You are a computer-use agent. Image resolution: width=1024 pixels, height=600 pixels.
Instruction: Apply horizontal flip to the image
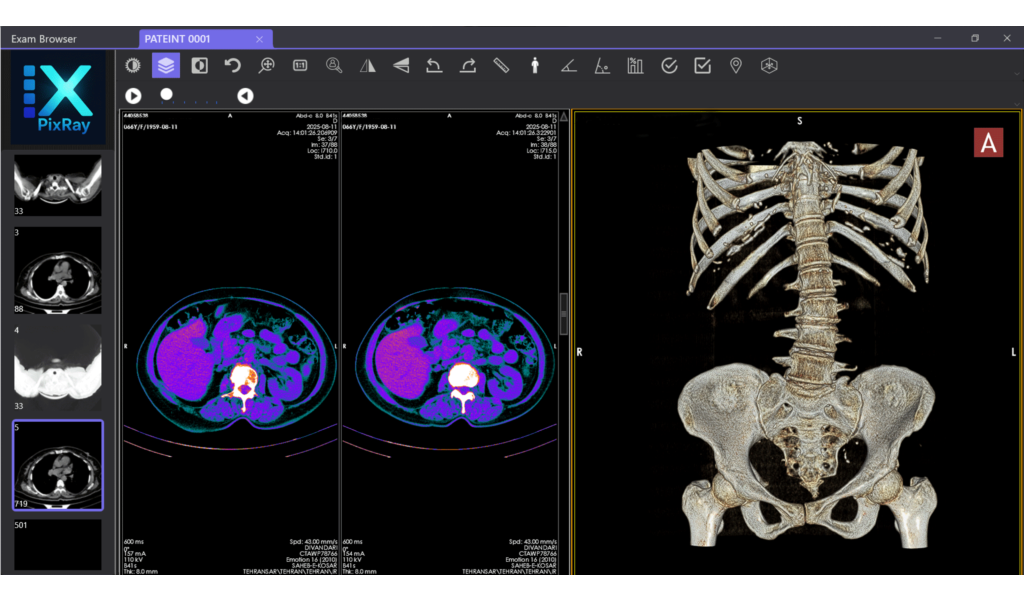pyautogui.click(x=368, y=65)
